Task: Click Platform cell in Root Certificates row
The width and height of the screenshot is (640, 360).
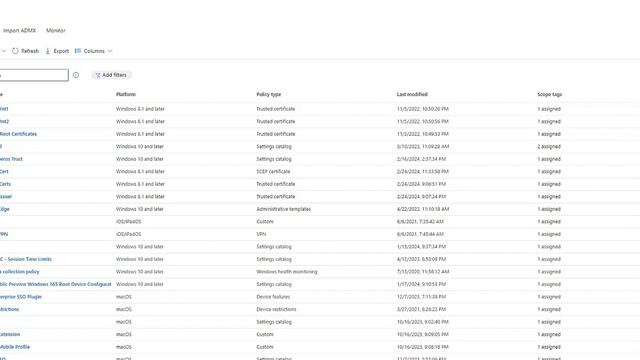Action: coord(140,134)
